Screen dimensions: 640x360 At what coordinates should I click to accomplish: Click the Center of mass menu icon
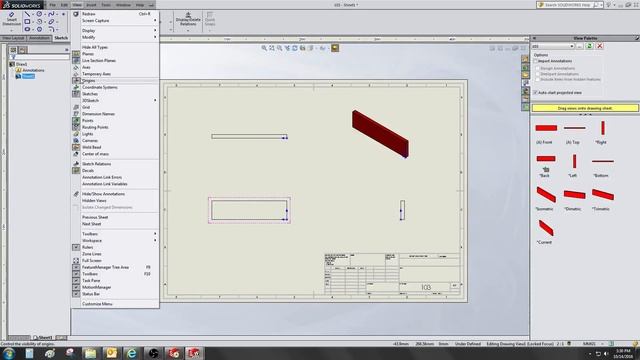click(76, 154)
